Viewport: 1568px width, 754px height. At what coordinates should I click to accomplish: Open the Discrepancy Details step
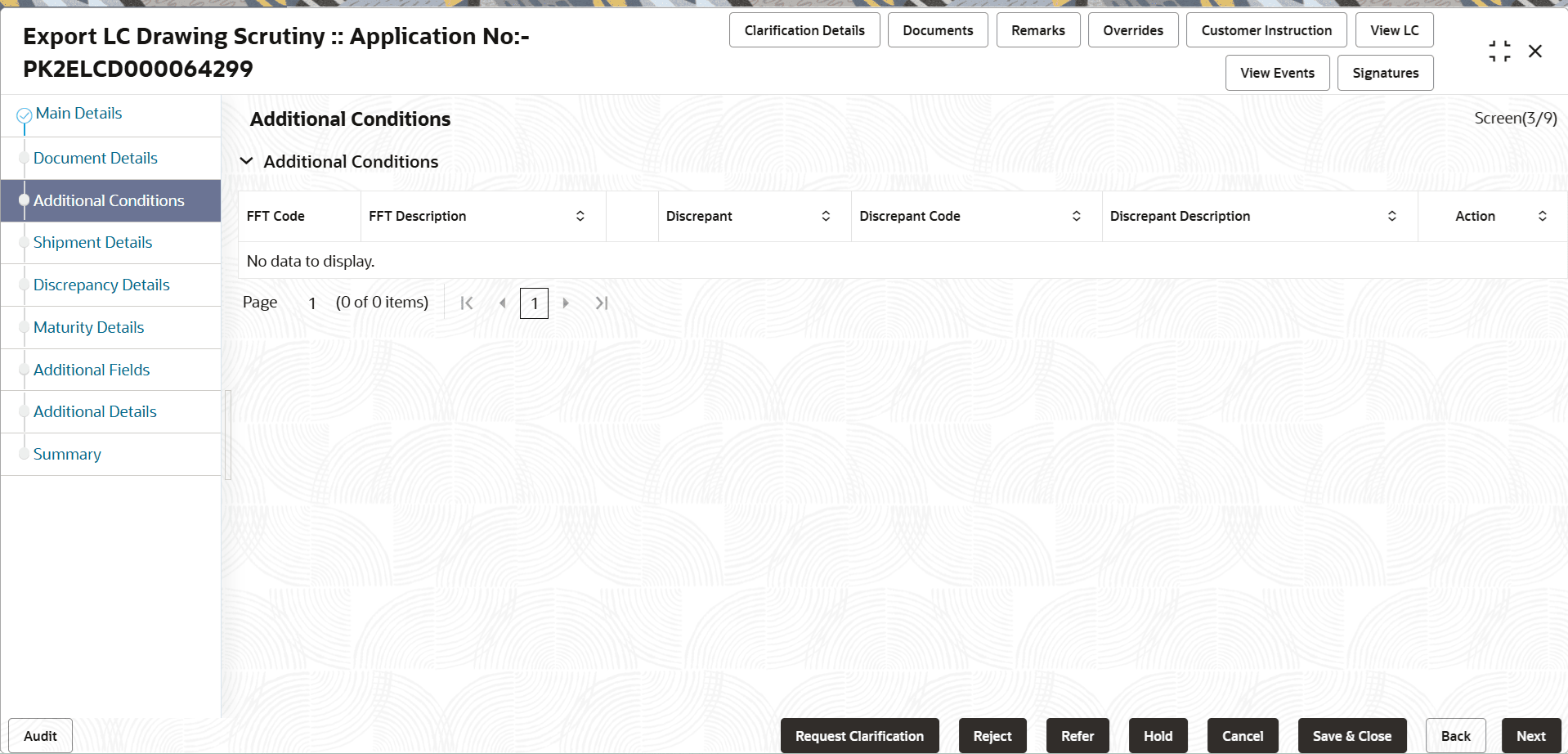click(101, 285)
